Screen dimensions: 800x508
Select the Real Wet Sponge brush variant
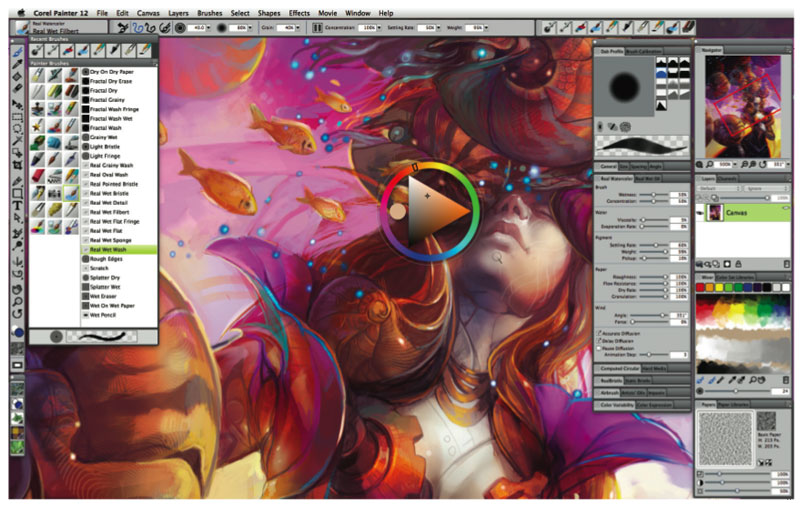pos(110,241)
